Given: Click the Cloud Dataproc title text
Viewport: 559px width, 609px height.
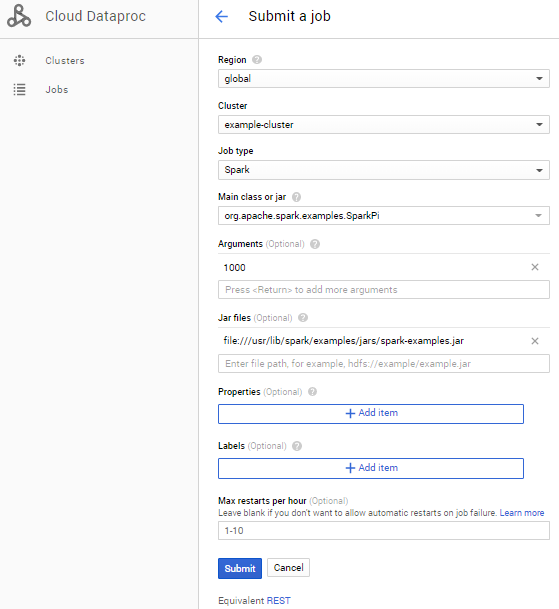Looking at the screenshot, I should pos(95,16).
